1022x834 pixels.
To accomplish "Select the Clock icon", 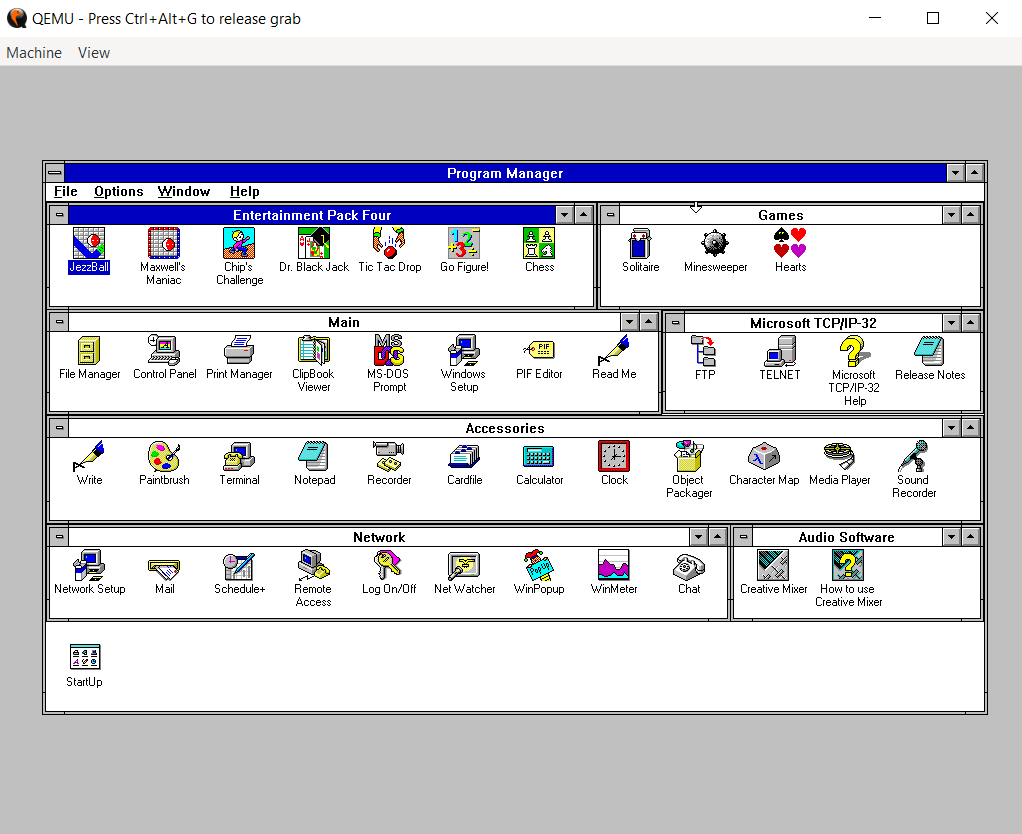I will [614, 456].
